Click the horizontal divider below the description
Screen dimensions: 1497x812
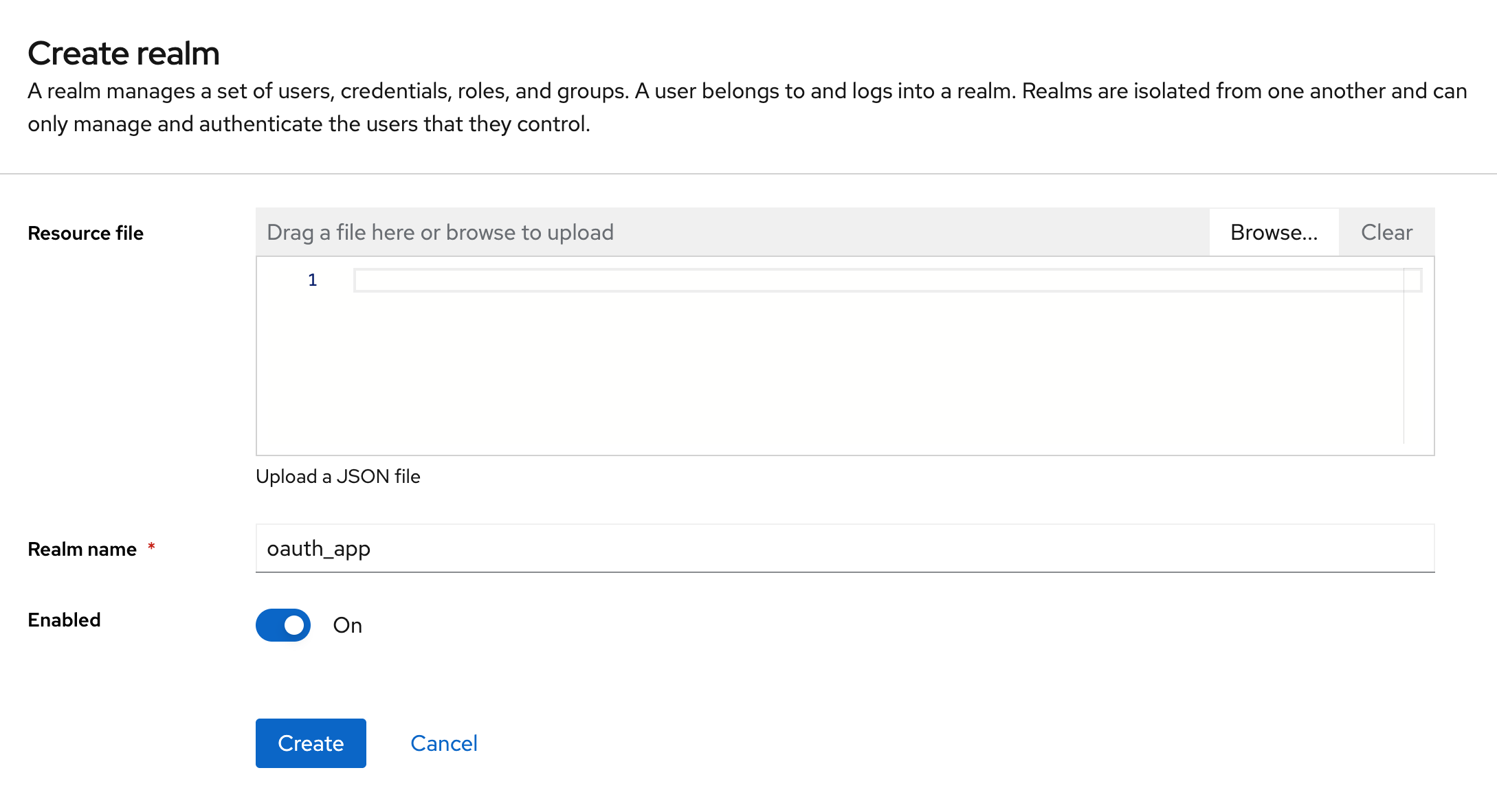click(748, 174)
